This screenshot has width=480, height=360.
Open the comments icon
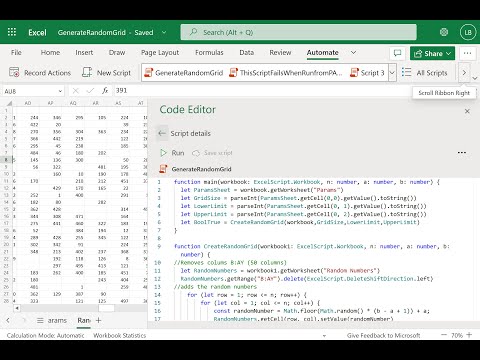(397, 53)
